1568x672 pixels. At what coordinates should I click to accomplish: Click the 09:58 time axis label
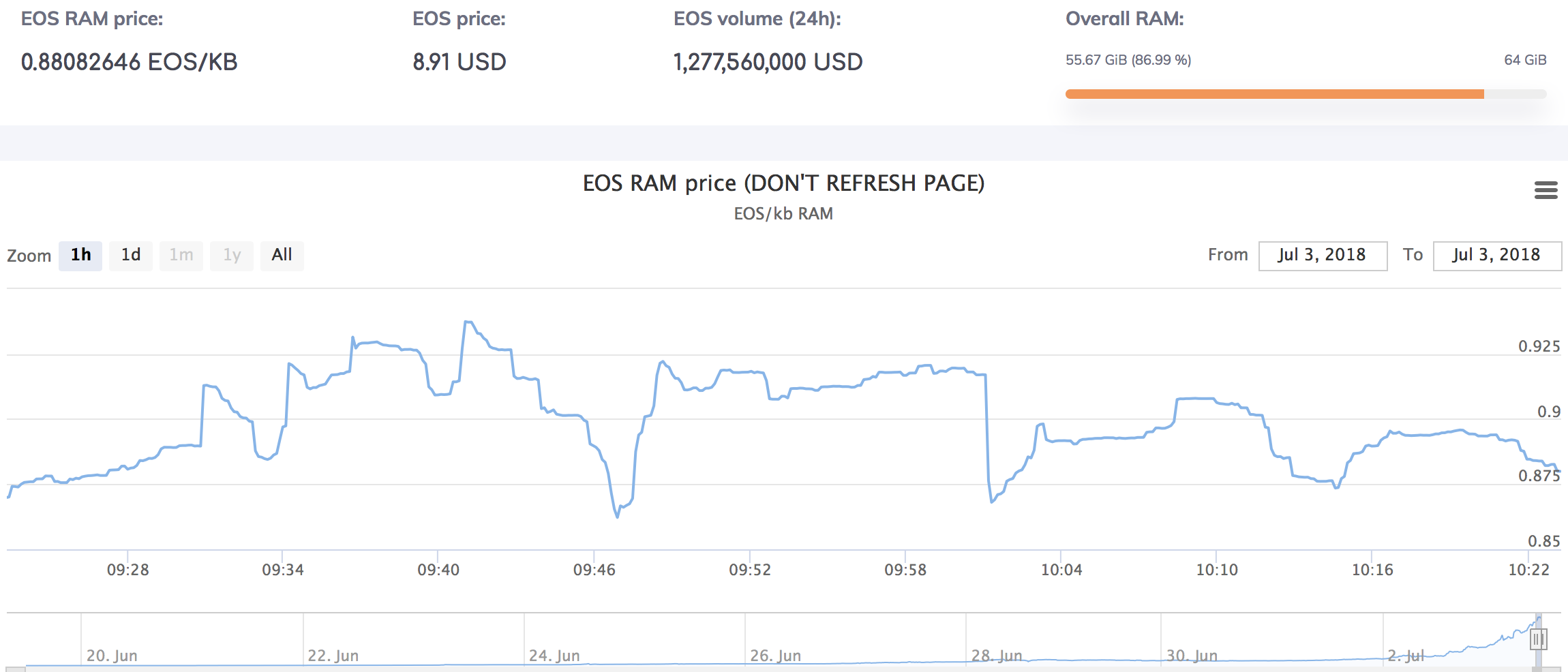(905, 570)
